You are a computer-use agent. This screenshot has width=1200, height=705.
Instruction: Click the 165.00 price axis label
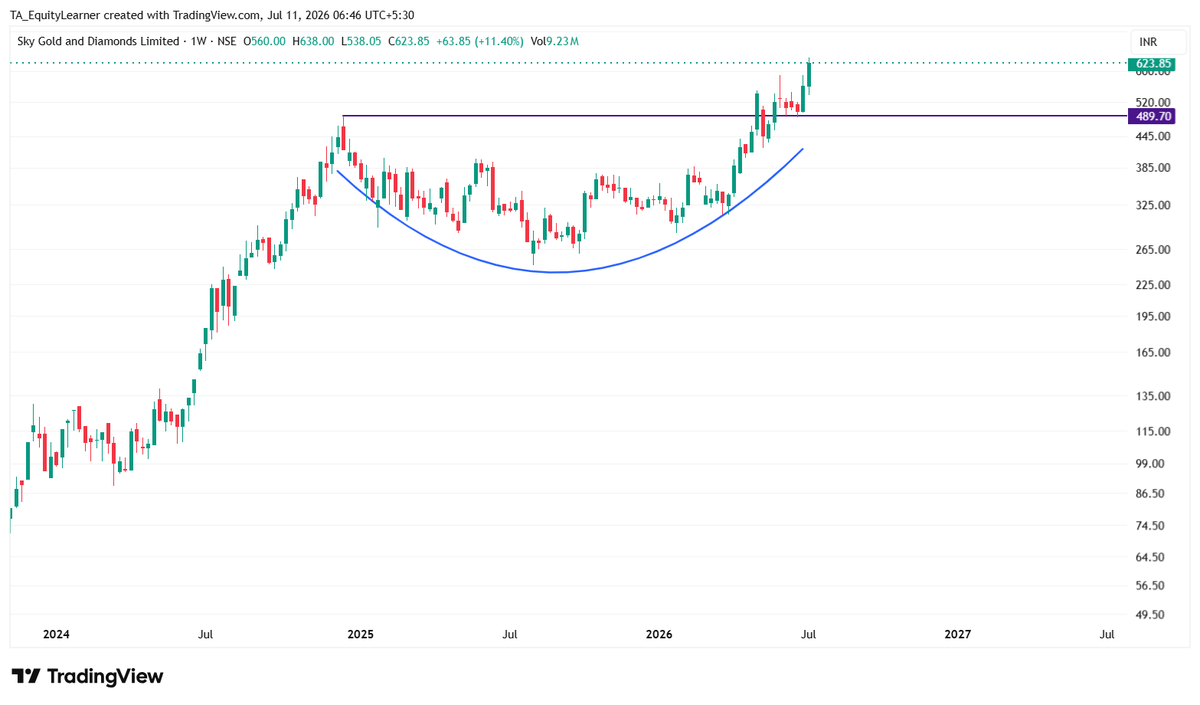click(x=1153, y=352)
